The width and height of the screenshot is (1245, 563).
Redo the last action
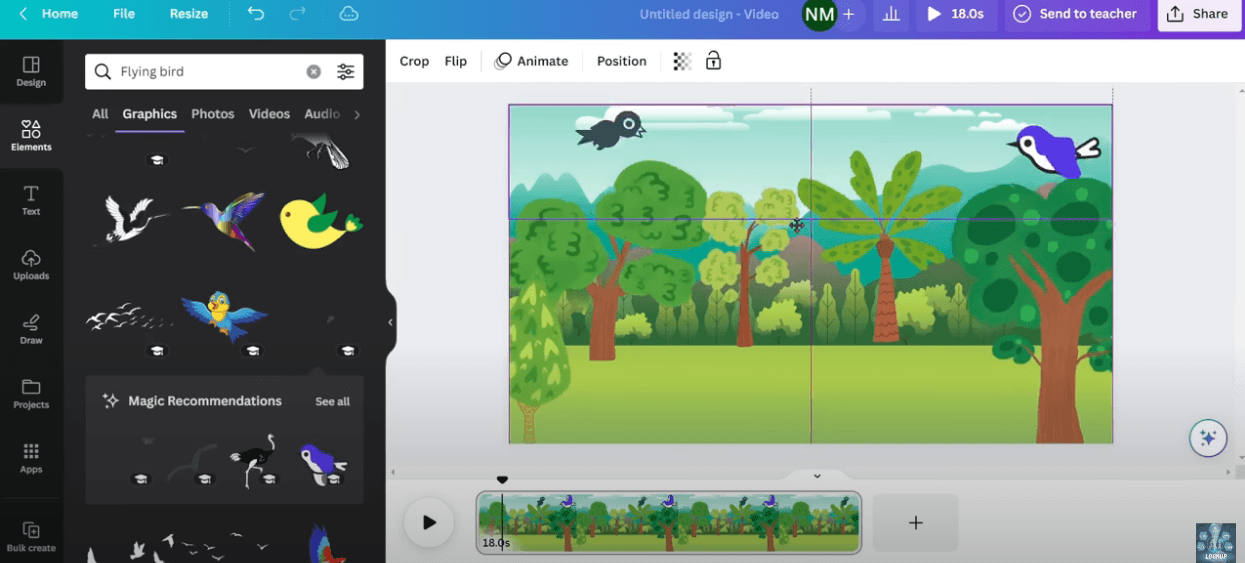point(297,14)
